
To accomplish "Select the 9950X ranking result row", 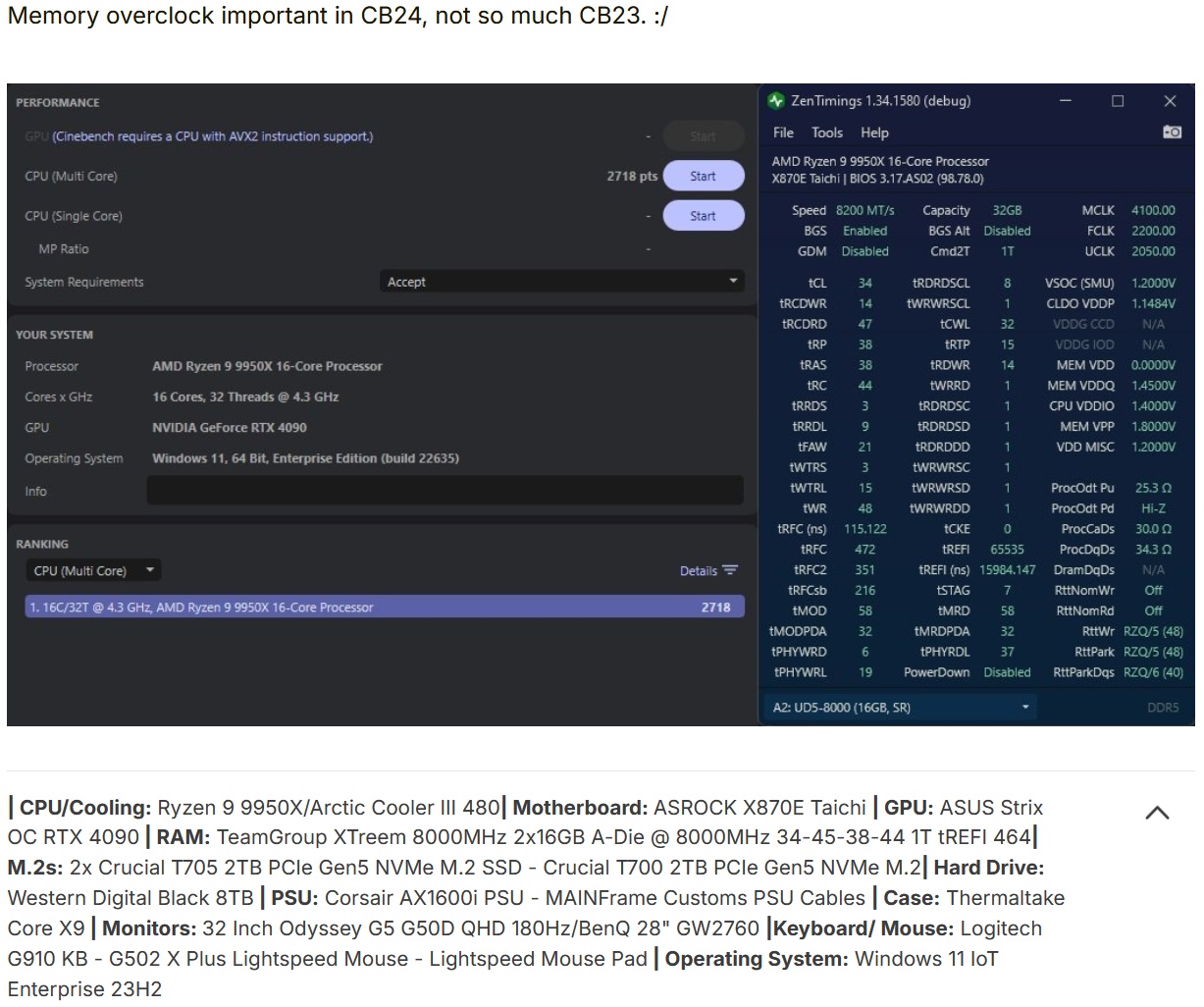I will (x=385, y=608).
